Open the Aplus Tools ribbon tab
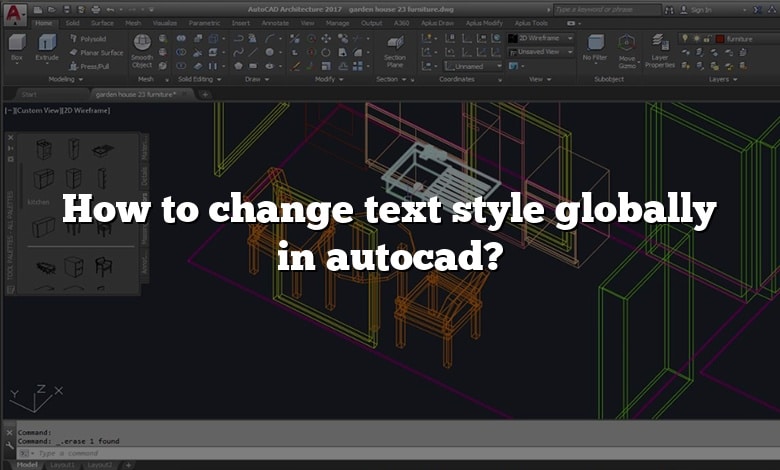780x470 pixels. click(x=531, y=23)
